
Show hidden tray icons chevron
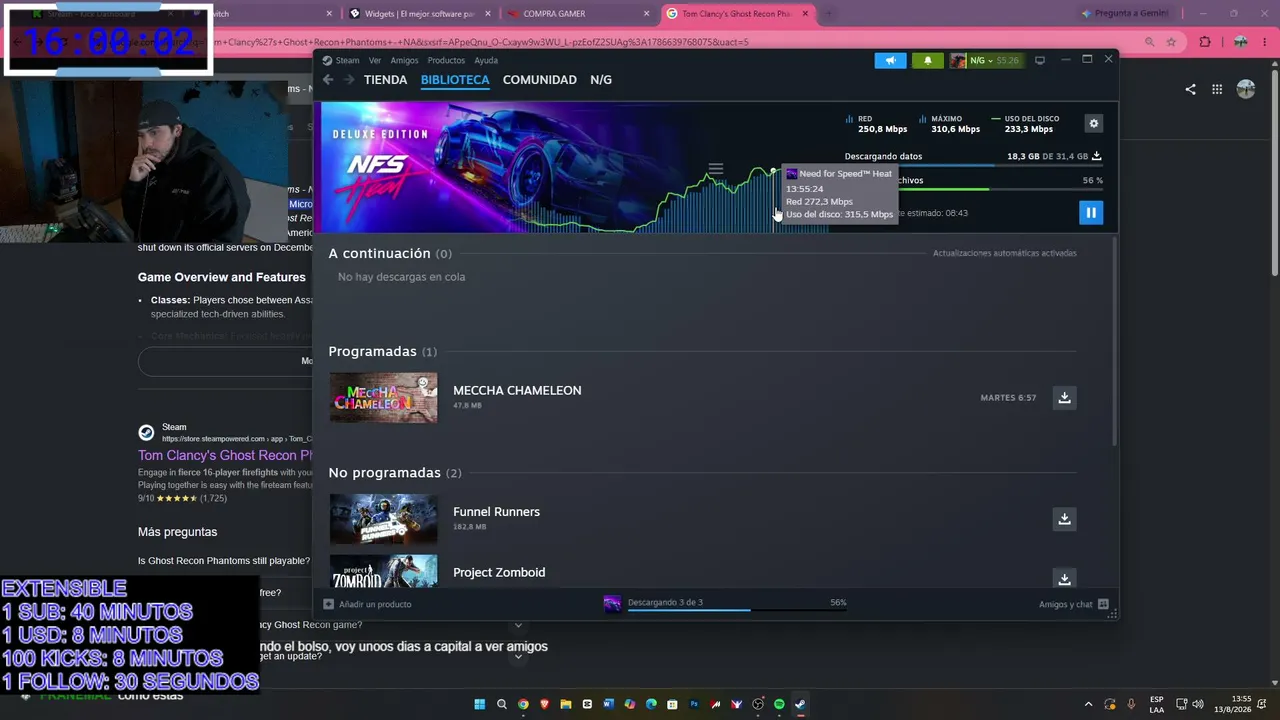tap(1088, 704)
